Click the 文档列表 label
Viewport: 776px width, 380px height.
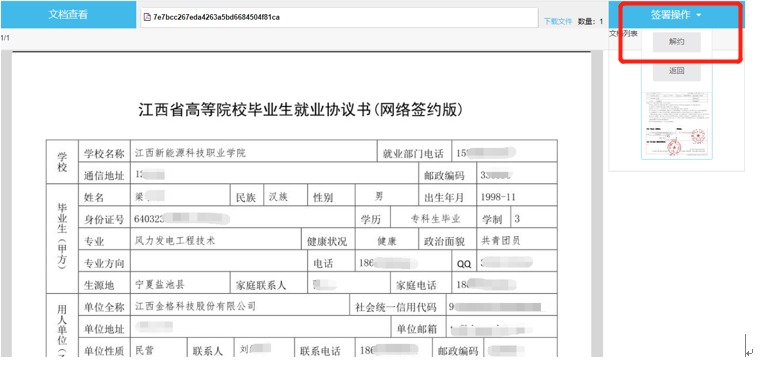point(623,33)
